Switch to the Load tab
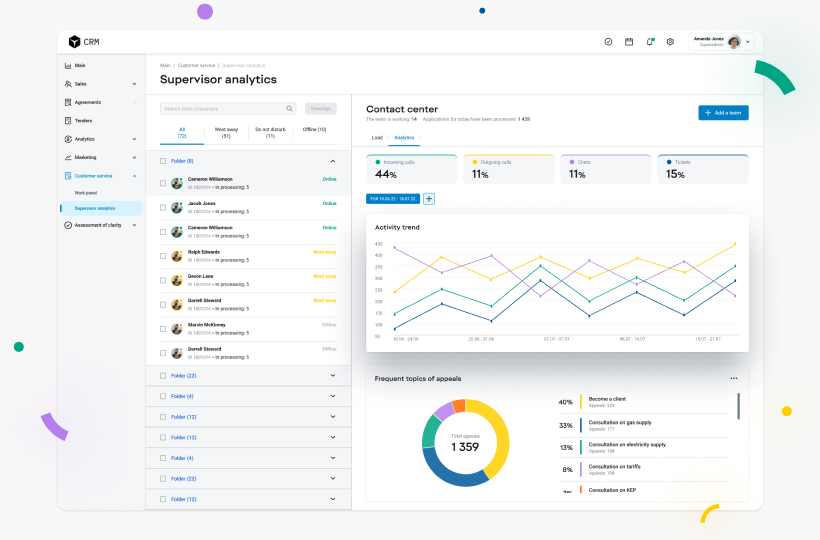Image resolution: width=820 pixels, height=540 pixels. coord(377,137)
